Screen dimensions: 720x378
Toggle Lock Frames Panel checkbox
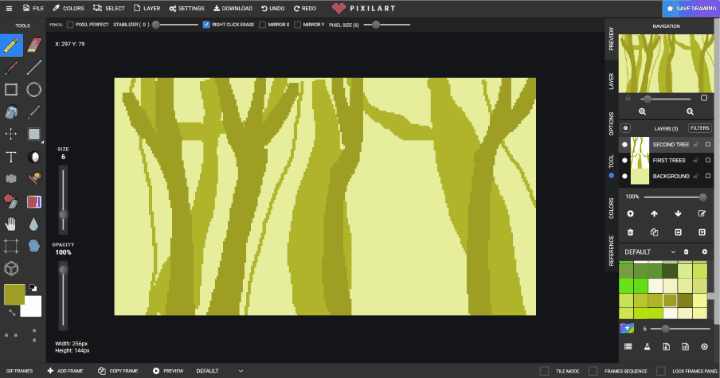pyautogui.click(x=661, y=371)
